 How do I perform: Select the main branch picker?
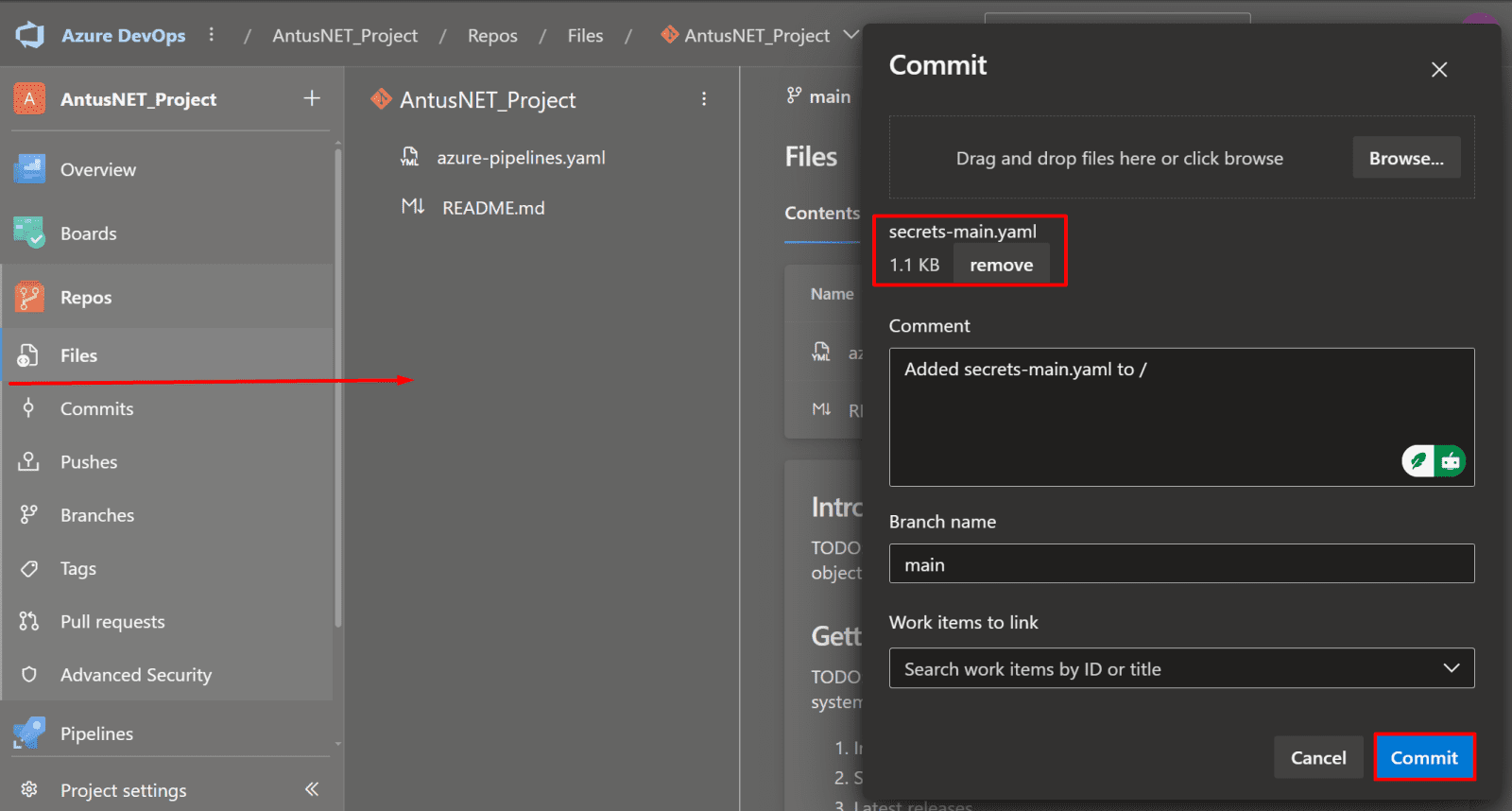tap(819, 96)
